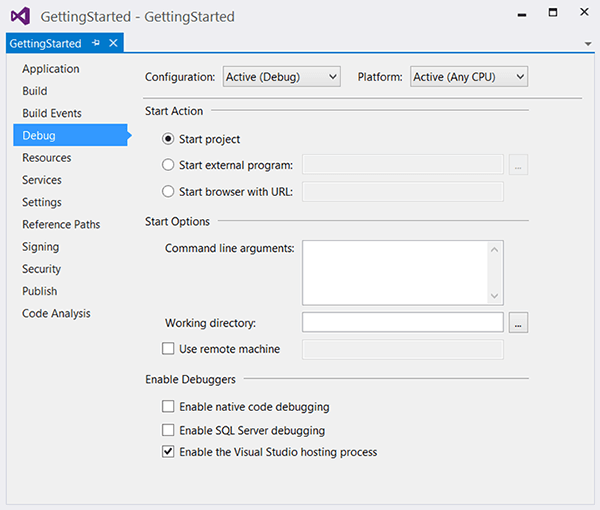Choose Start external program option
This screenshot has width=600, height=510.
tap(168, 165)
